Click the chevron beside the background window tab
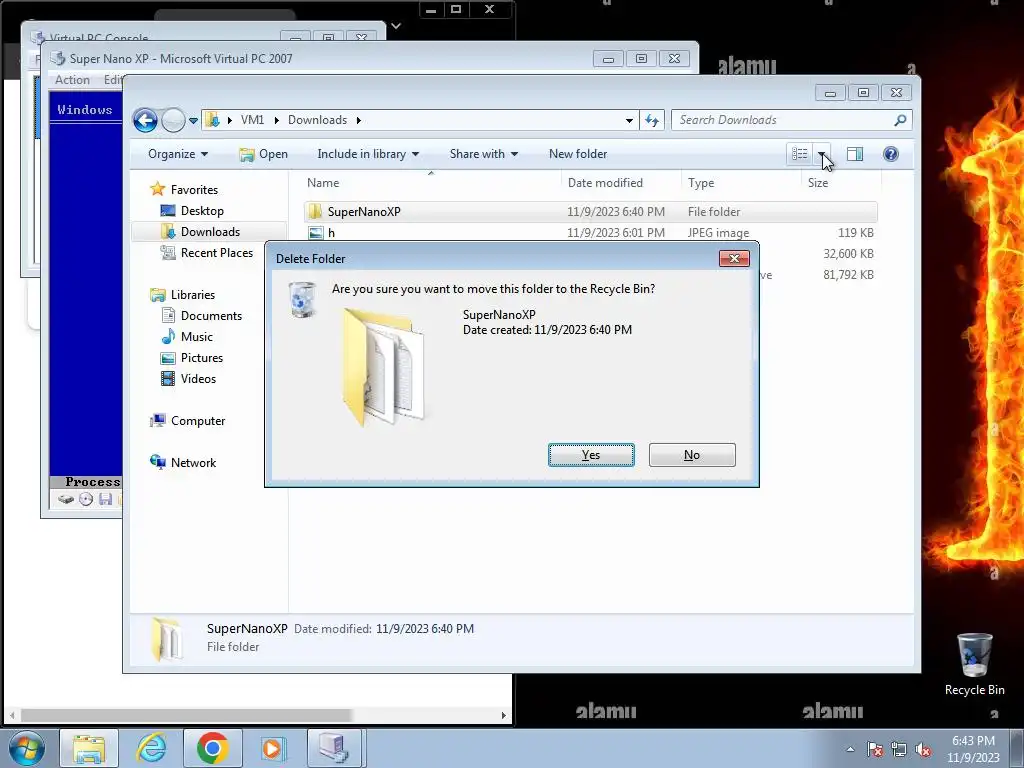1024x768 pixels. 396,26
